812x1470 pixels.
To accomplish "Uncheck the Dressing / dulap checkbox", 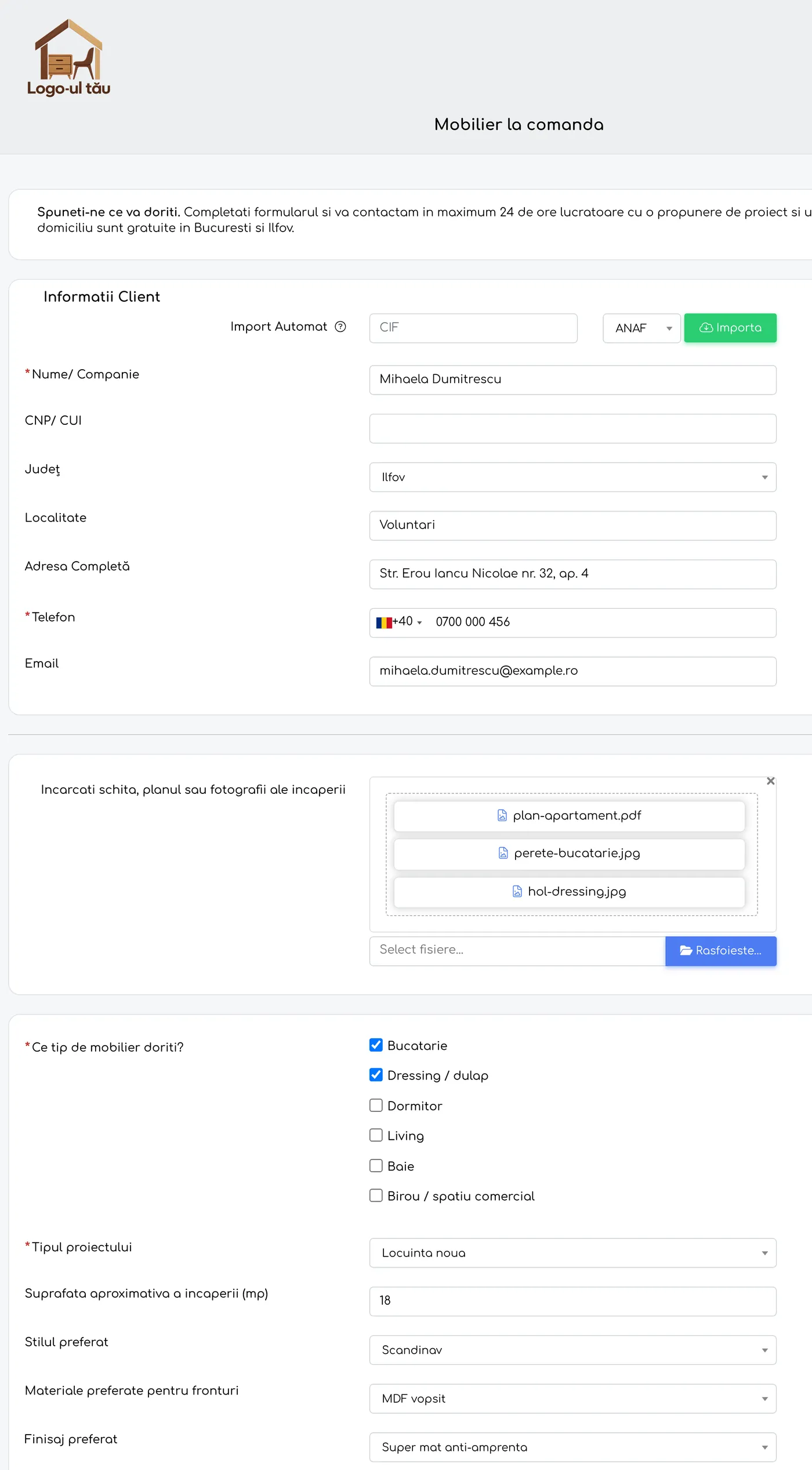I will 376,1075.
